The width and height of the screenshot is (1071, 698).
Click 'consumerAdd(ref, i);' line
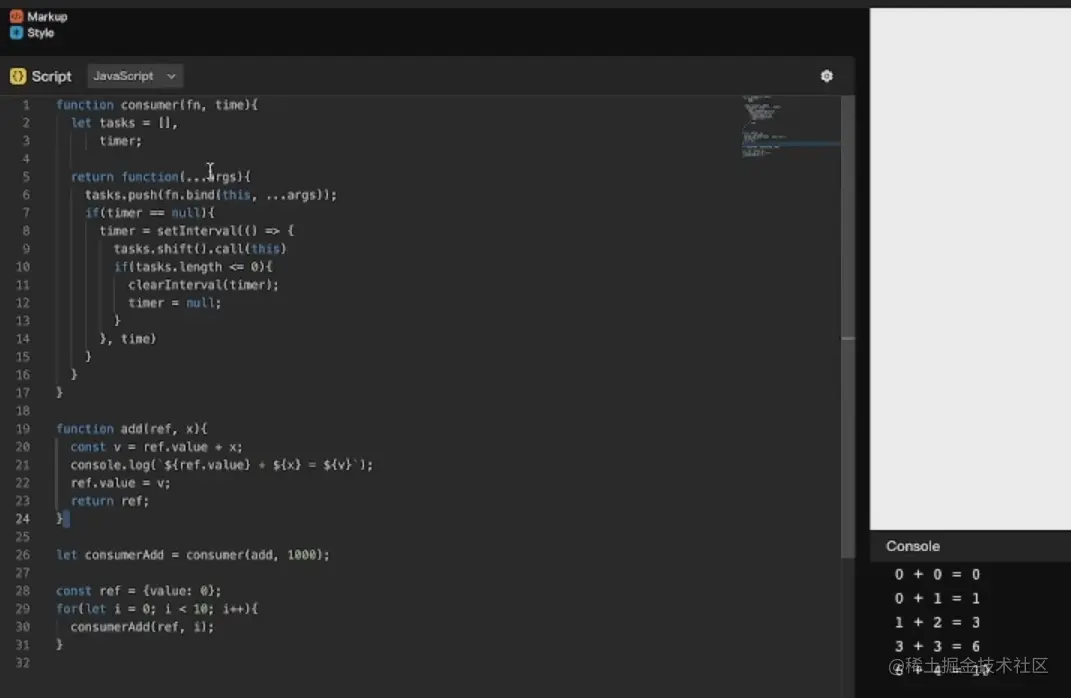(142, 627)
